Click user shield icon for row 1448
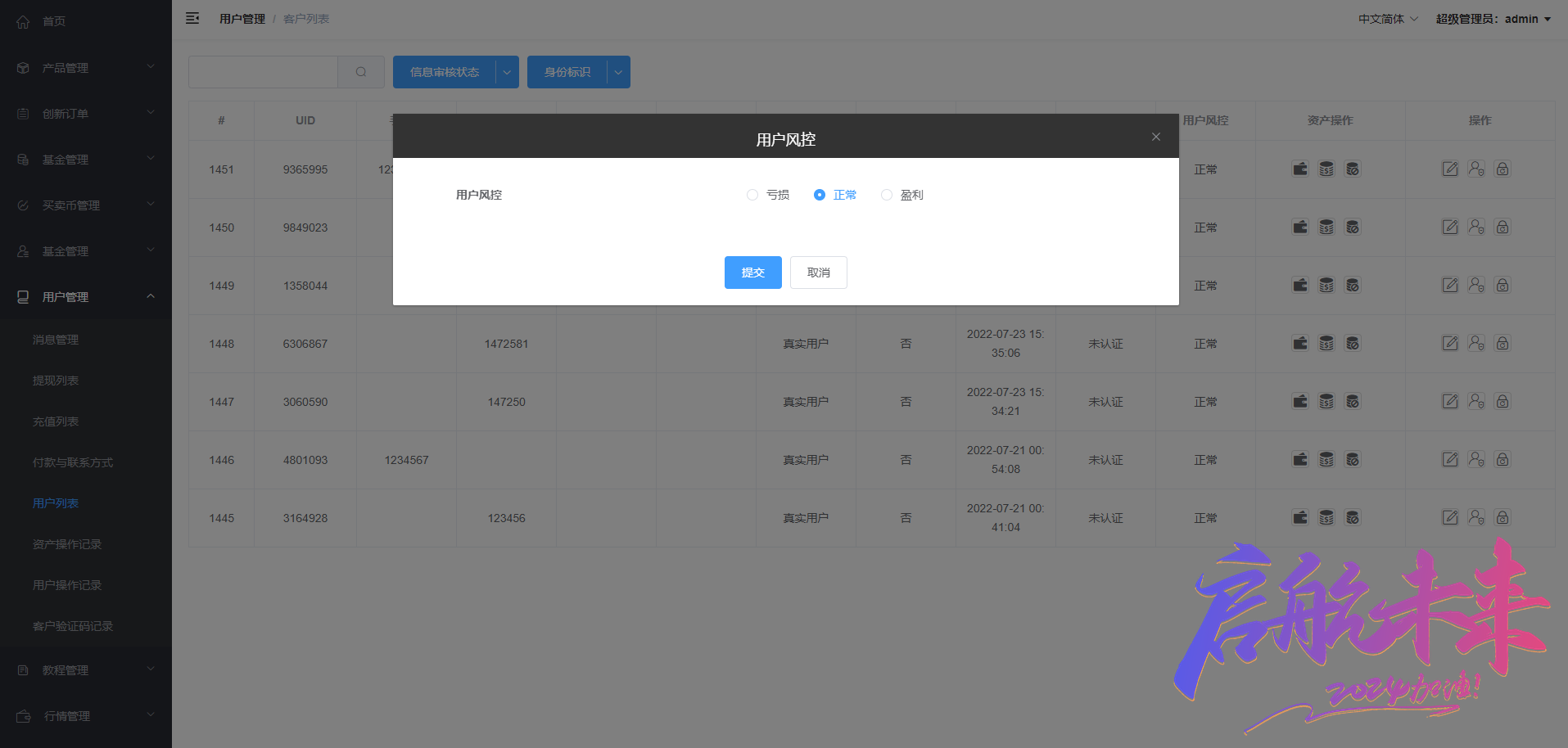This screenshot has width=1568, height=748. (1476, 344)
